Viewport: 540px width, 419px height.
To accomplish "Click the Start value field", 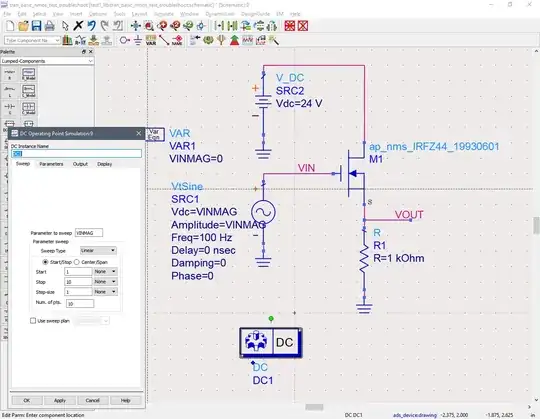I will pos(78,272).
